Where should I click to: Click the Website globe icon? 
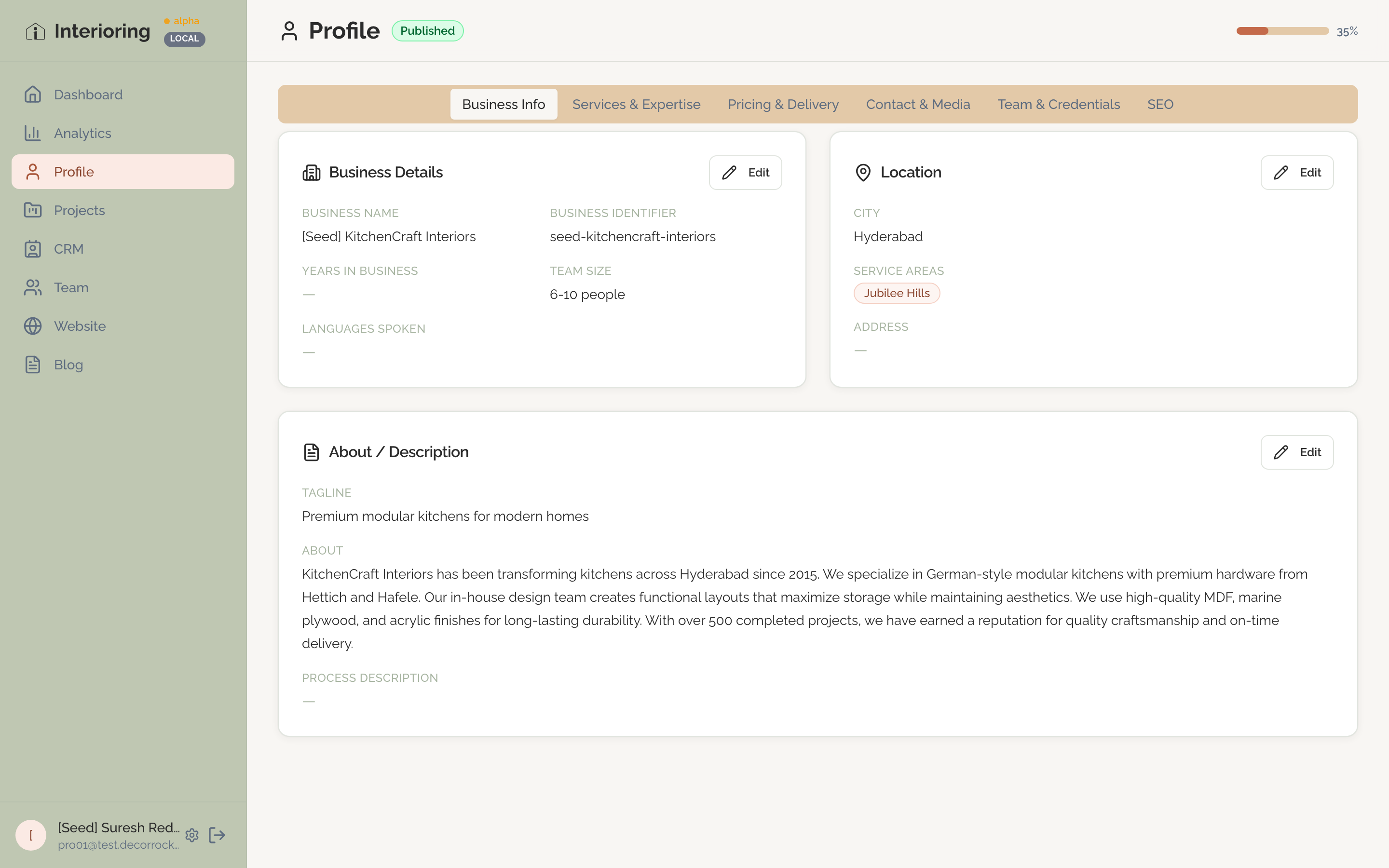click(x=33, y=326)
